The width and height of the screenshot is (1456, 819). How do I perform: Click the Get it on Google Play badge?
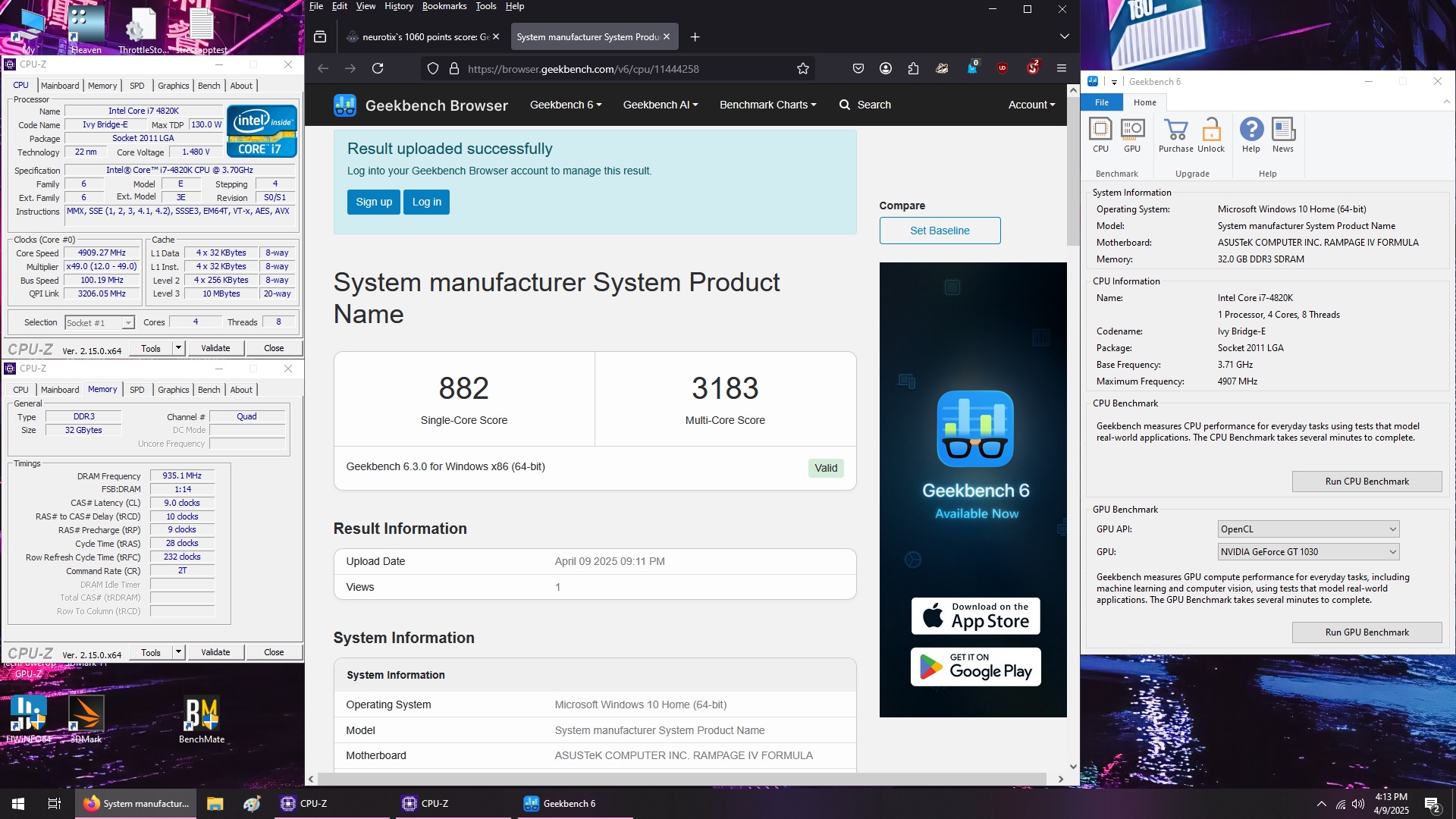coord(975,667)
